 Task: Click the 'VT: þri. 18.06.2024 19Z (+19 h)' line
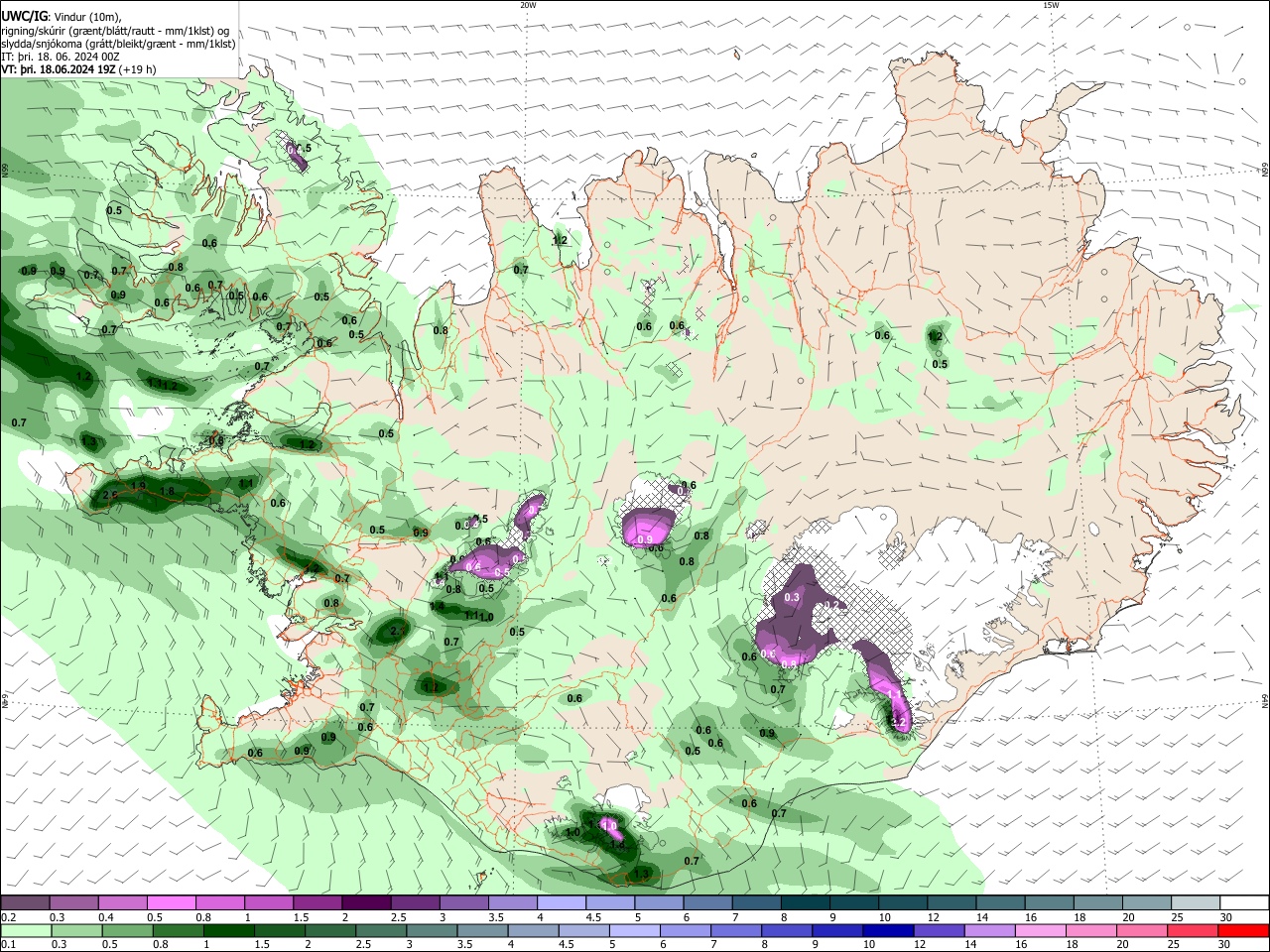coord(78,70)
